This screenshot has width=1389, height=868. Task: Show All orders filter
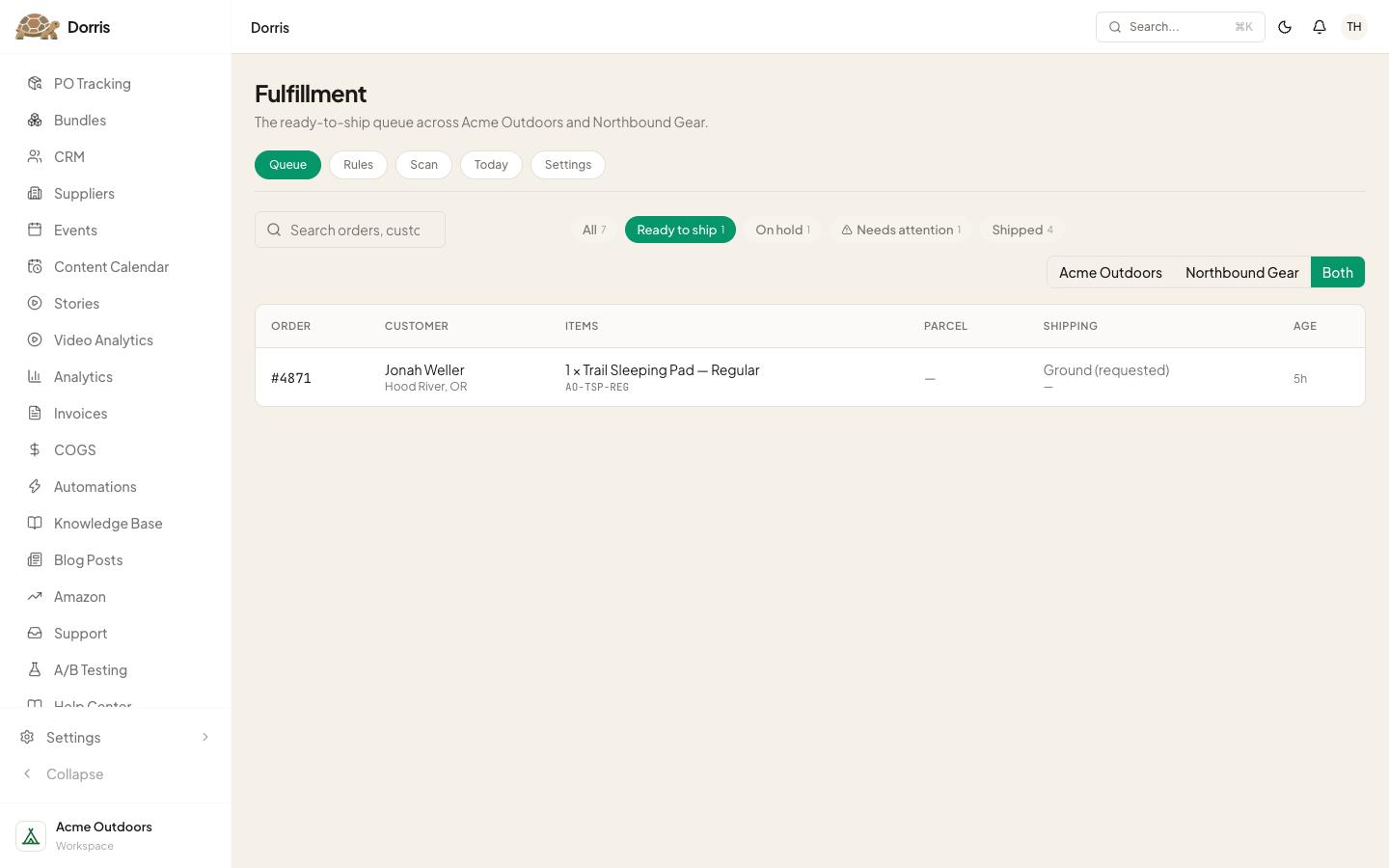pos(593,230)
